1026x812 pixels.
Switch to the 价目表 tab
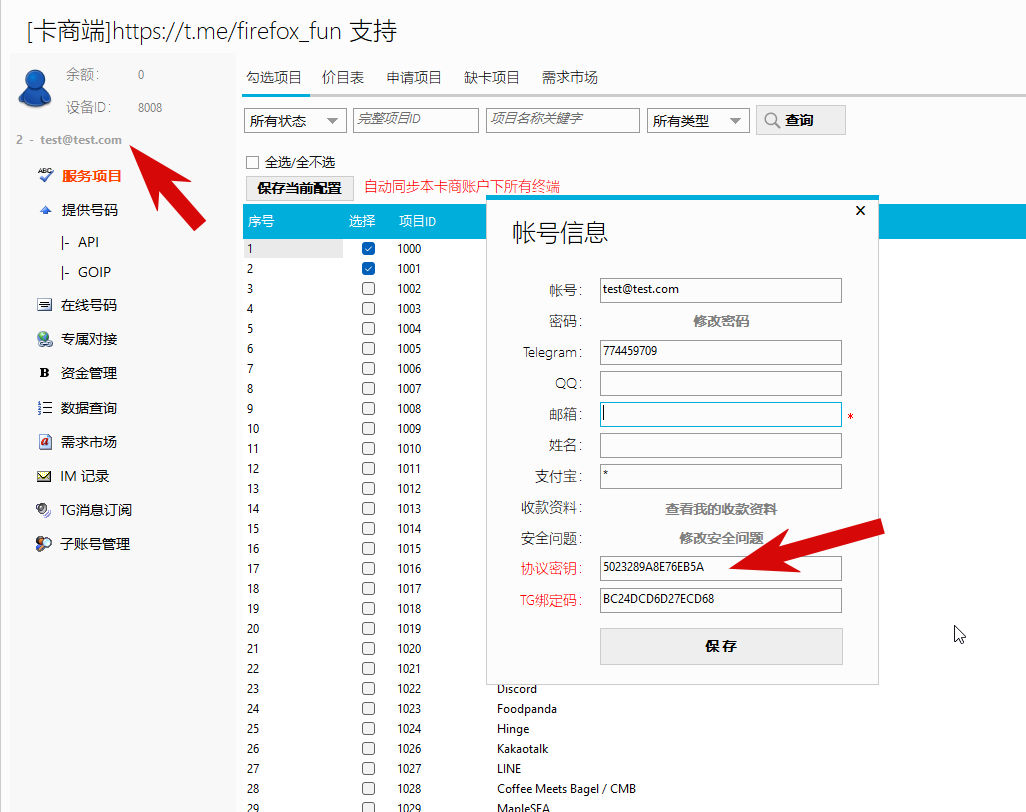(343, 77)
